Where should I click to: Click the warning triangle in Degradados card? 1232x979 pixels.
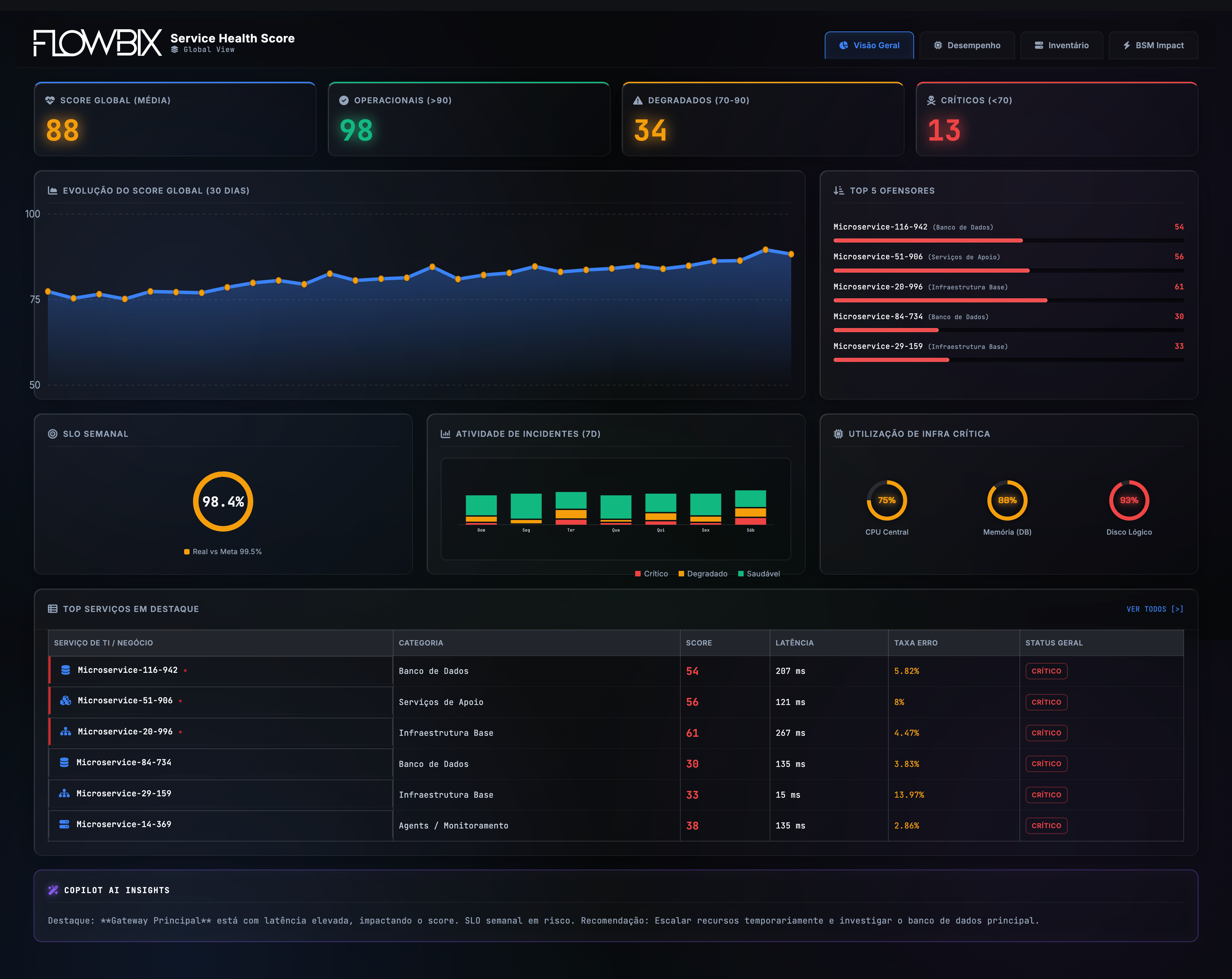pyautogui.click(x=638, y=100)
